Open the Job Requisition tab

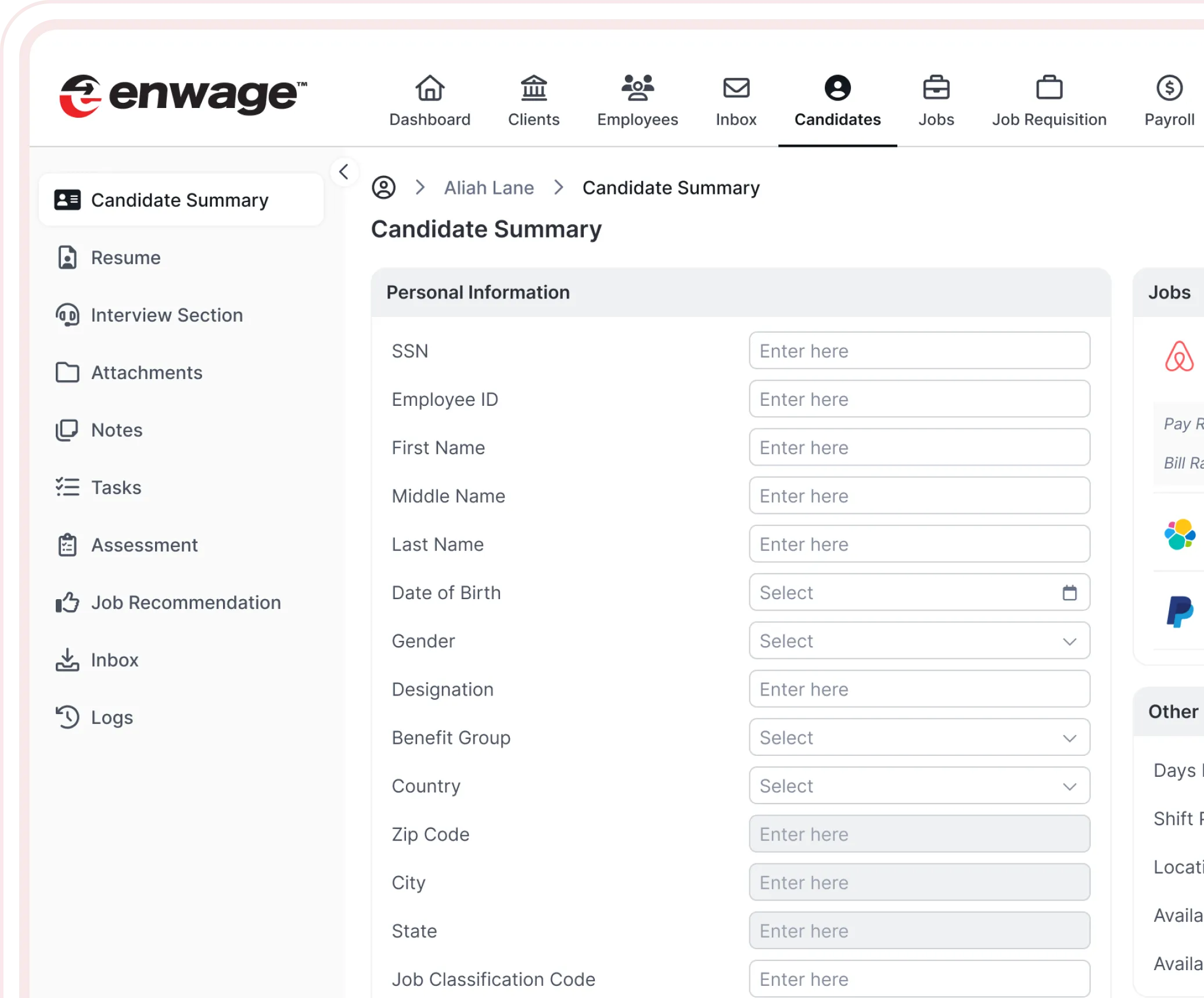click(1049, 101)
